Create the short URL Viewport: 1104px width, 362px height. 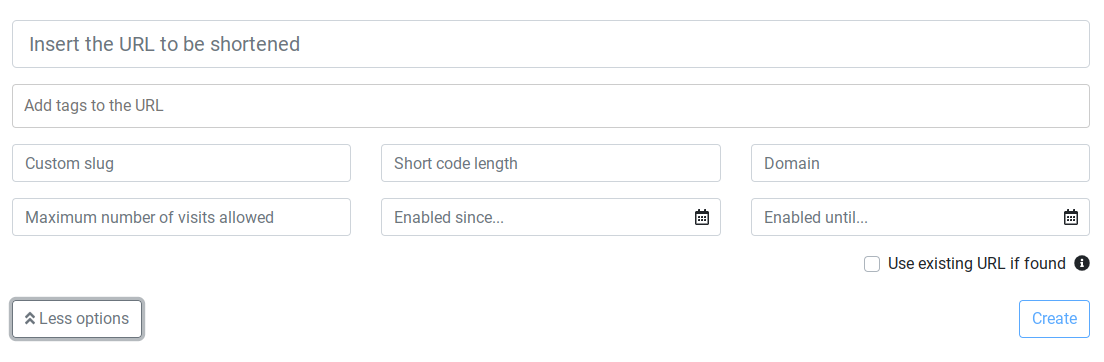tap(1054, 319)
